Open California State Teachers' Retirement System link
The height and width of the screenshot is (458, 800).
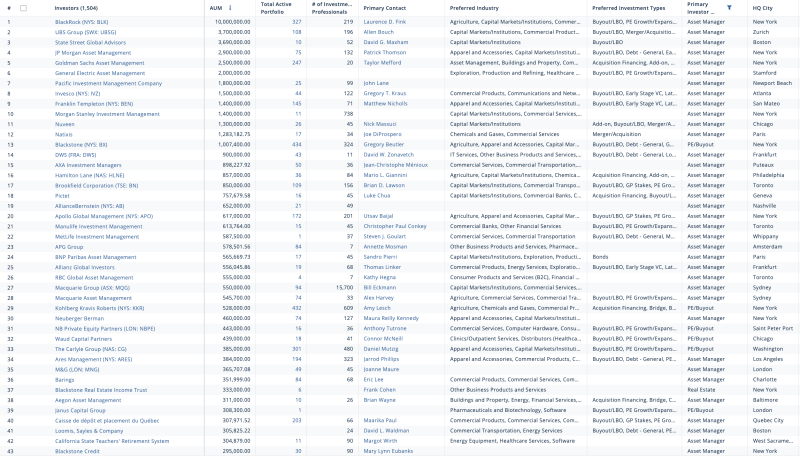[x=112, y=441]
